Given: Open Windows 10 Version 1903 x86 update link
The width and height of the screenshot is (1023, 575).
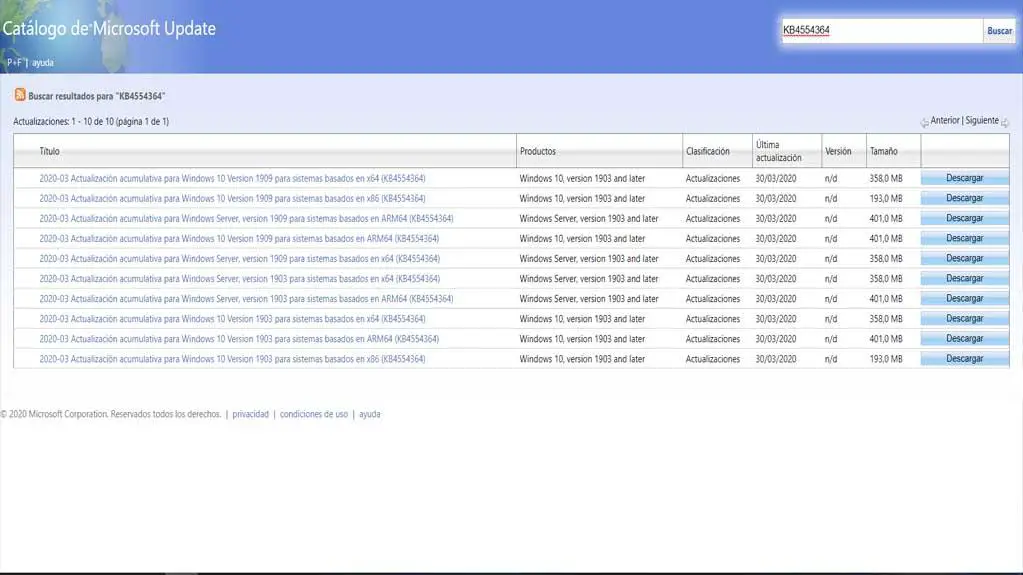Looking at the screenshot, I should (232, 359).
